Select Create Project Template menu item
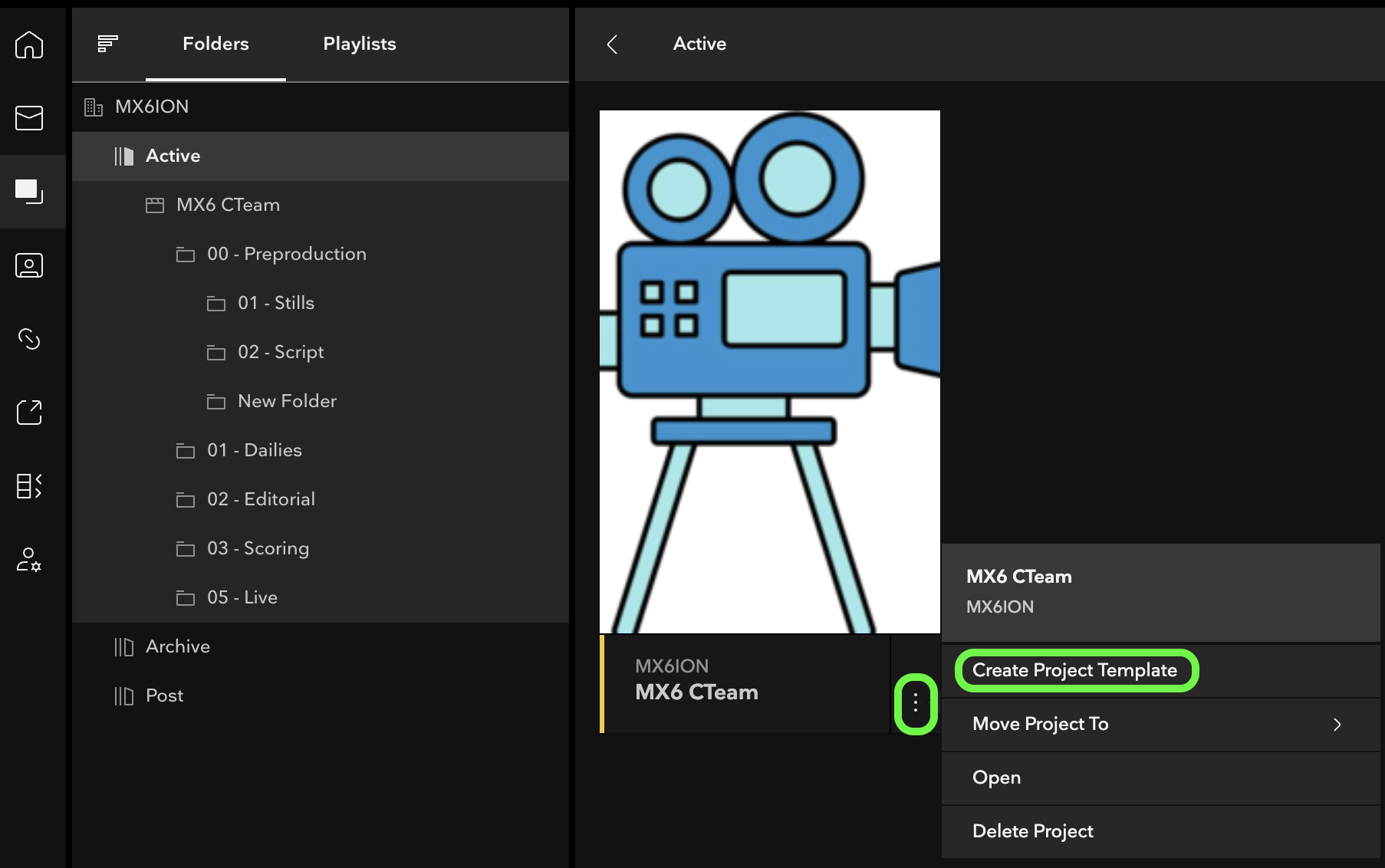 coord(1074,670)
